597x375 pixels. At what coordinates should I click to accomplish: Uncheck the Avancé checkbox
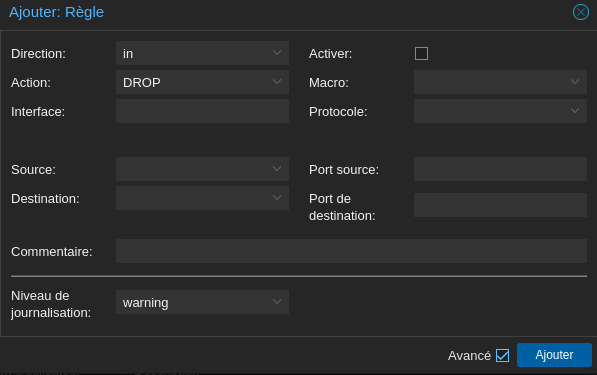[x=502, y=356]
